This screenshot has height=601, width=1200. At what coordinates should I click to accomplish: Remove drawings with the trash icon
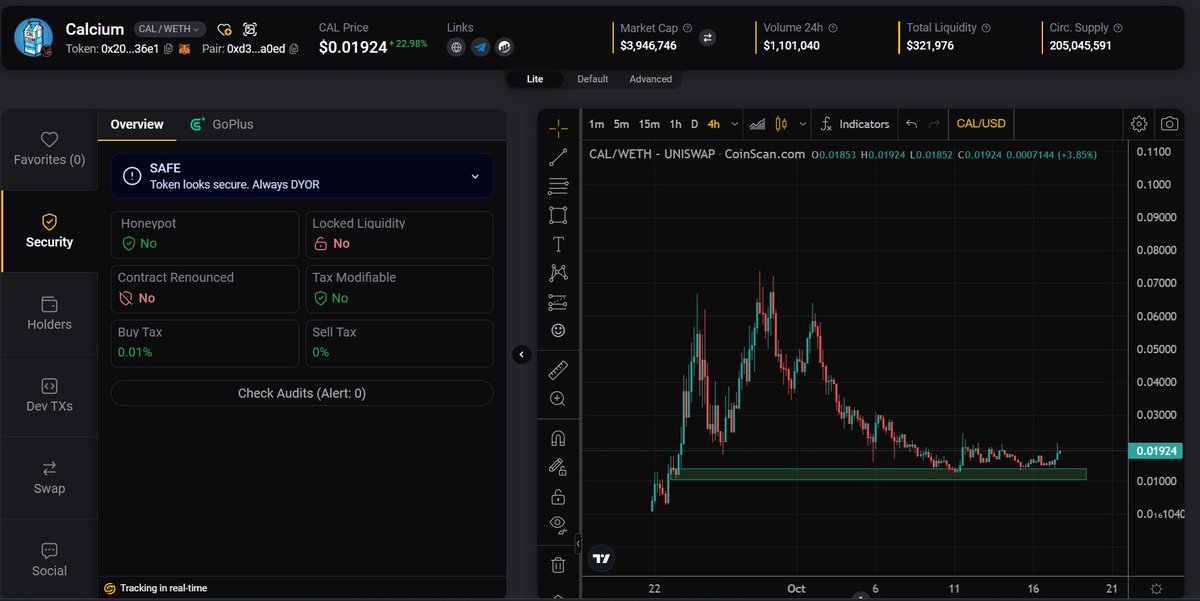558,565
